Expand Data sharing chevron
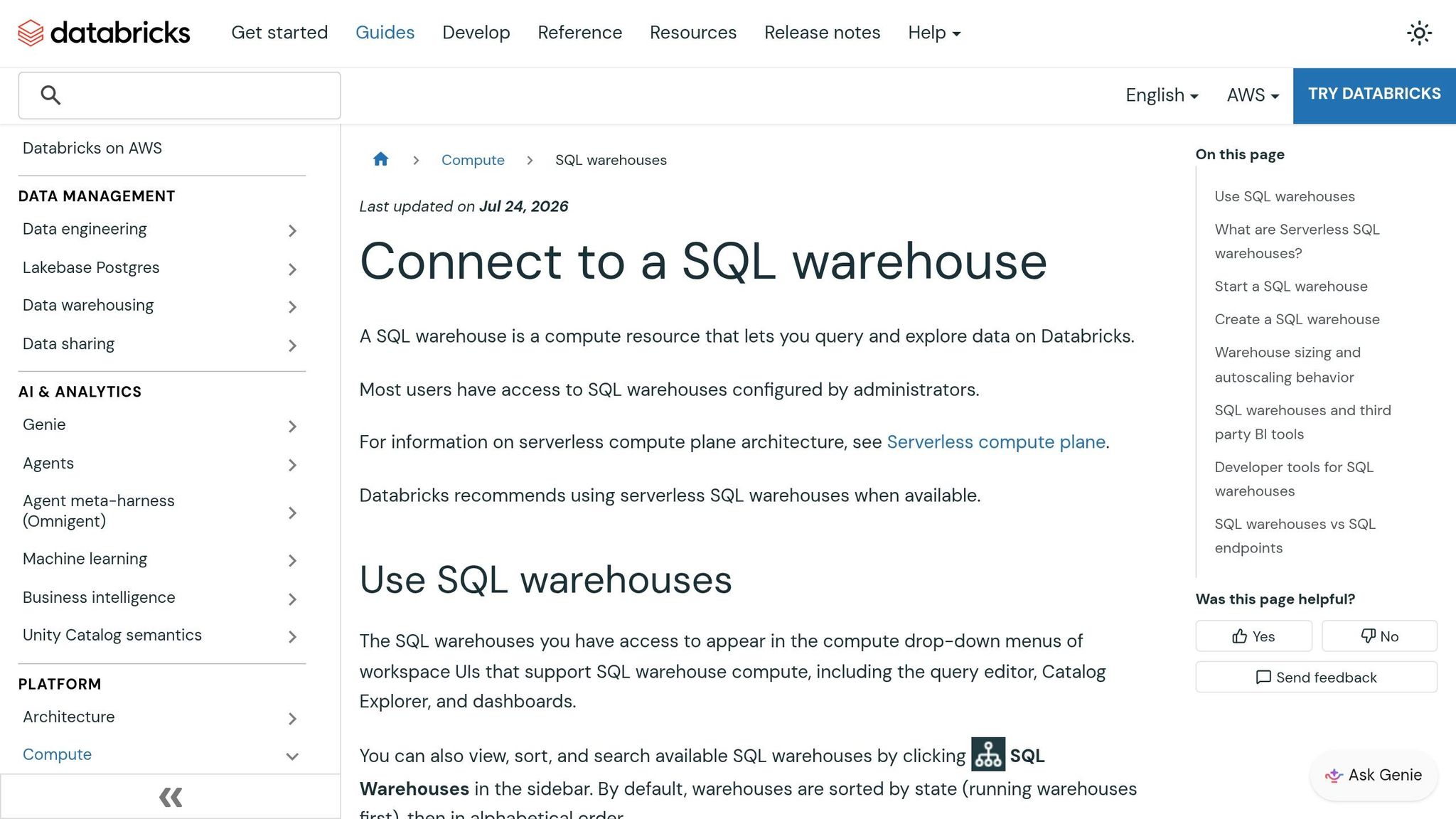 point(292,346)
